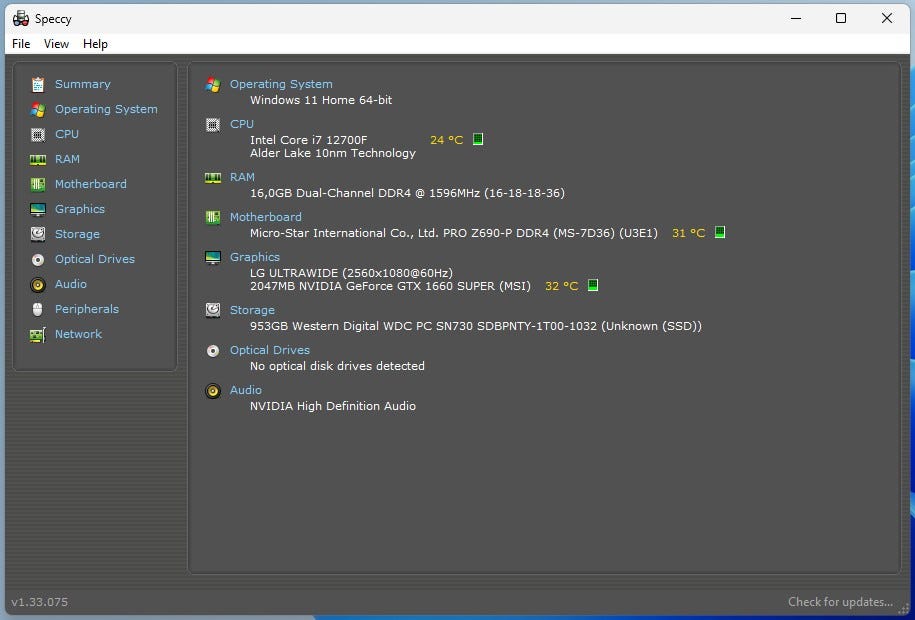Click the CPU heading link in summary

click(x=242, y=124)
